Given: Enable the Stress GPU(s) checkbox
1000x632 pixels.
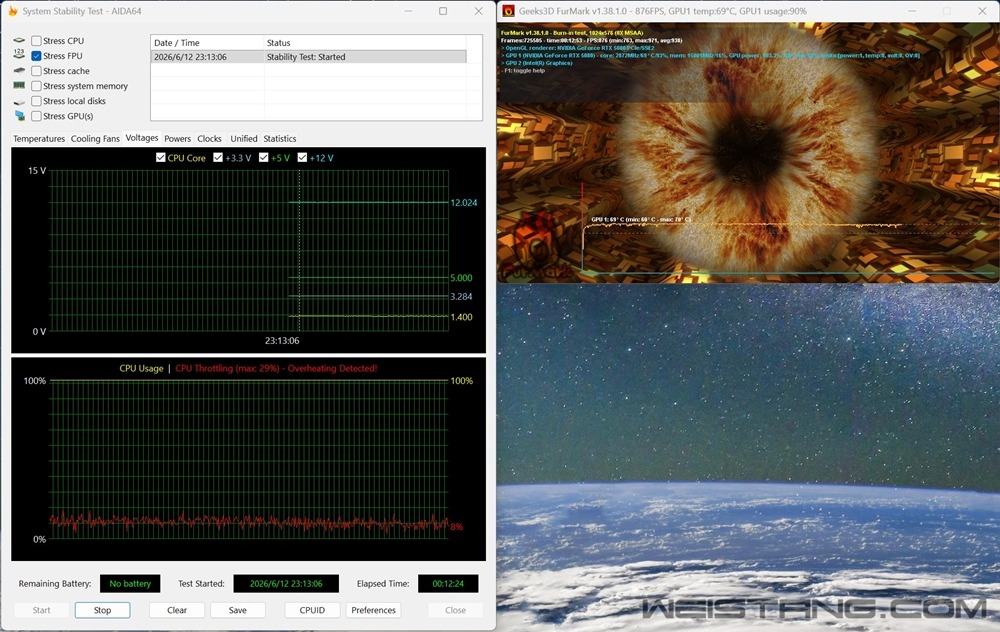Looking at the screenshot, I should (x=36, y=116).
